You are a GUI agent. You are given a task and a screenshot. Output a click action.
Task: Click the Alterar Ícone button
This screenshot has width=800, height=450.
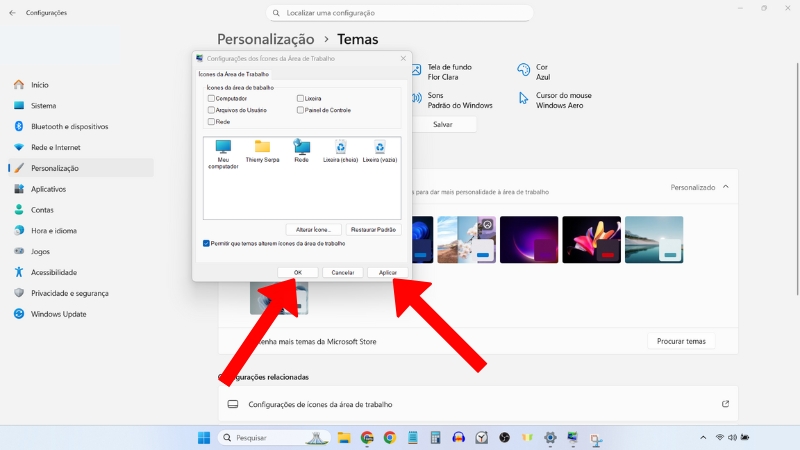pyautogui.click(x=314, y=230)
